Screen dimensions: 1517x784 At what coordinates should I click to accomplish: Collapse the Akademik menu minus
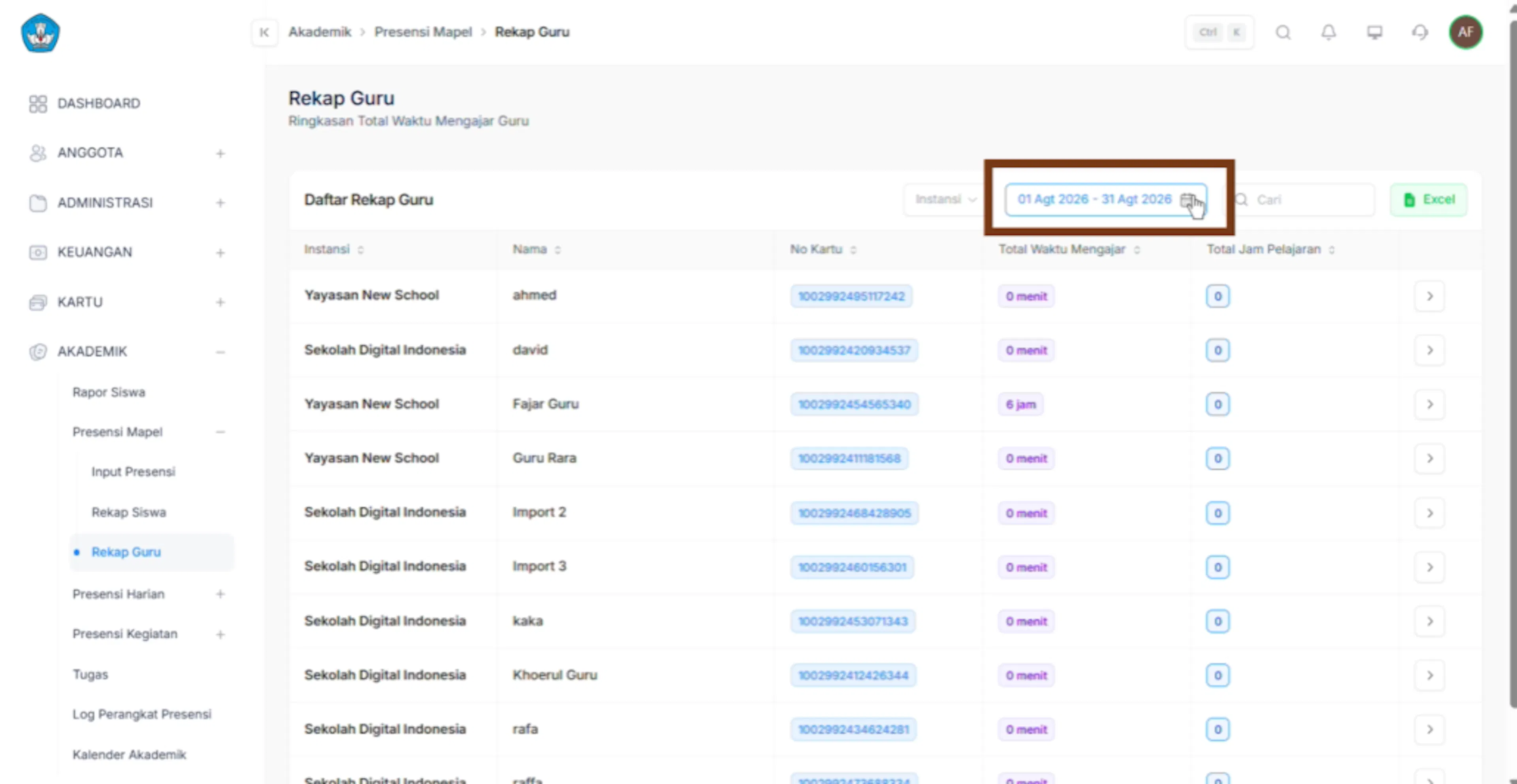(220, 353)
